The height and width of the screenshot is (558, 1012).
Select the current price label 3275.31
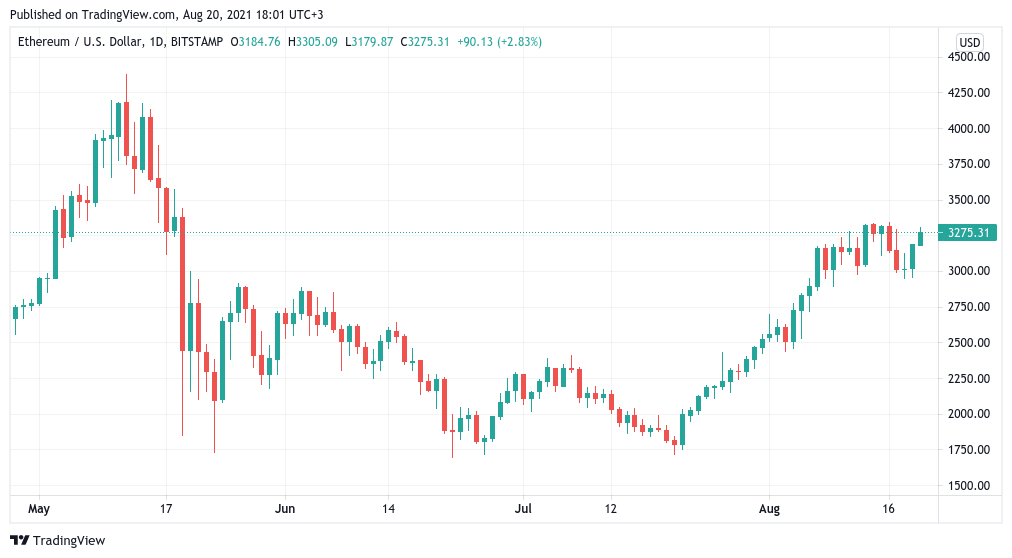tap(969, 233)
